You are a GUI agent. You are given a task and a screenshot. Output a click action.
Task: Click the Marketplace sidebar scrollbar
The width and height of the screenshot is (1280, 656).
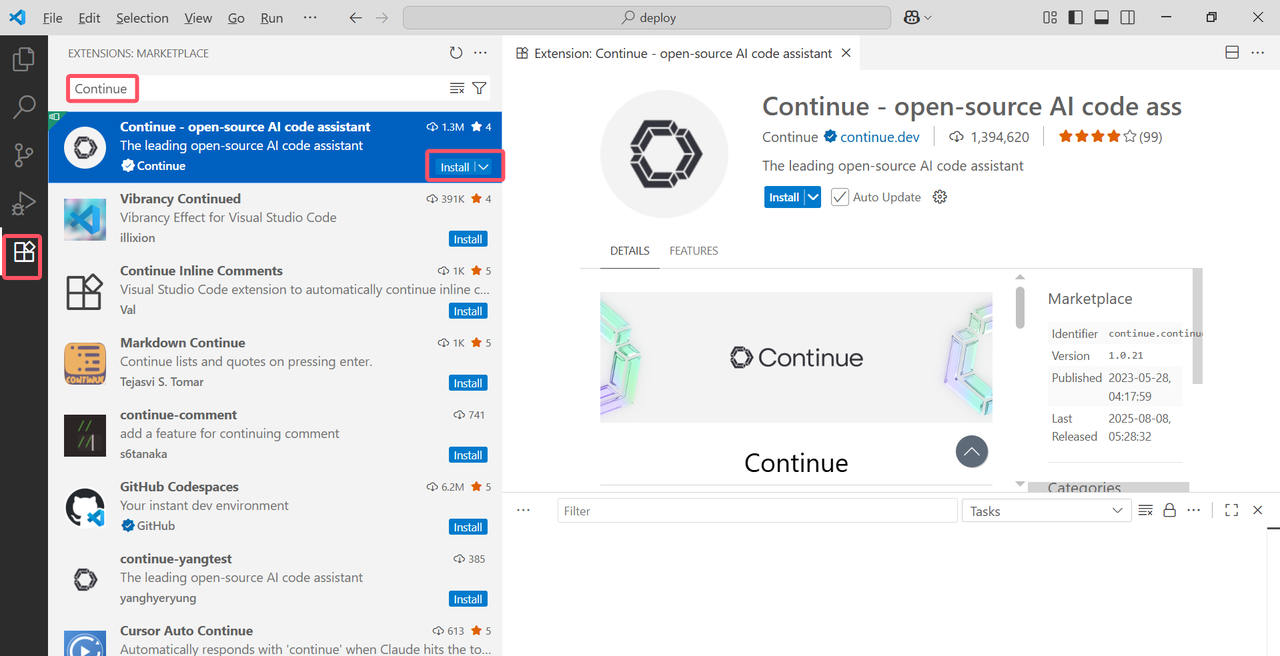point(1198,326)
